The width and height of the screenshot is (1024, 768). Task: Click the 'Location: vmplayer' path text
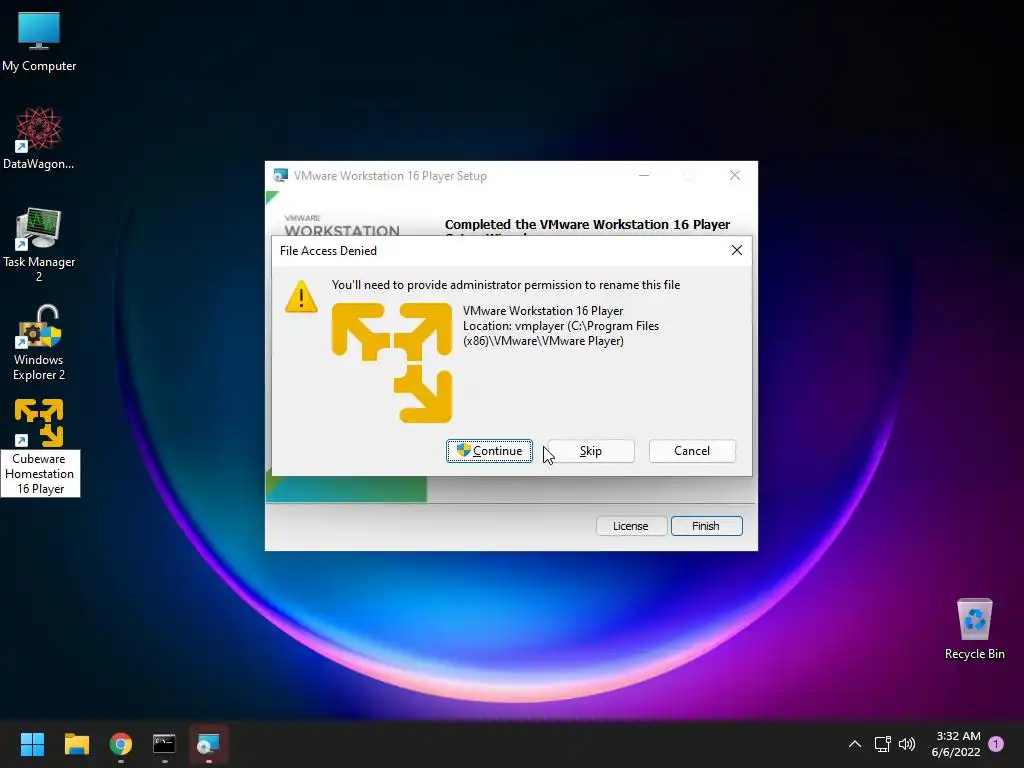(561, 333)
